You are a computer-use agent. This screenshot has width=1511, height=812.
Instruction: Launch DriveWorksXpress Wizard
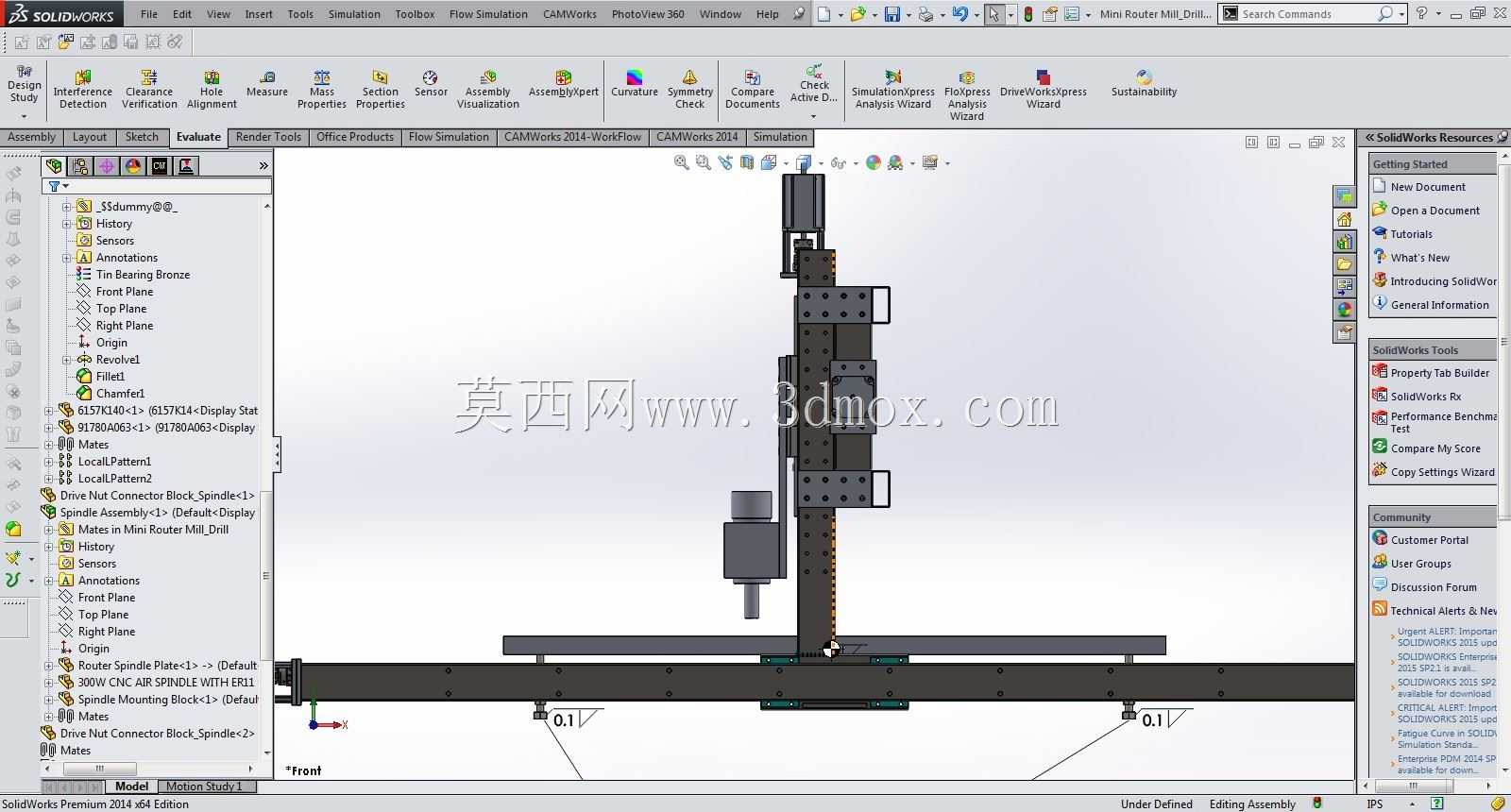pos(1044,90)
